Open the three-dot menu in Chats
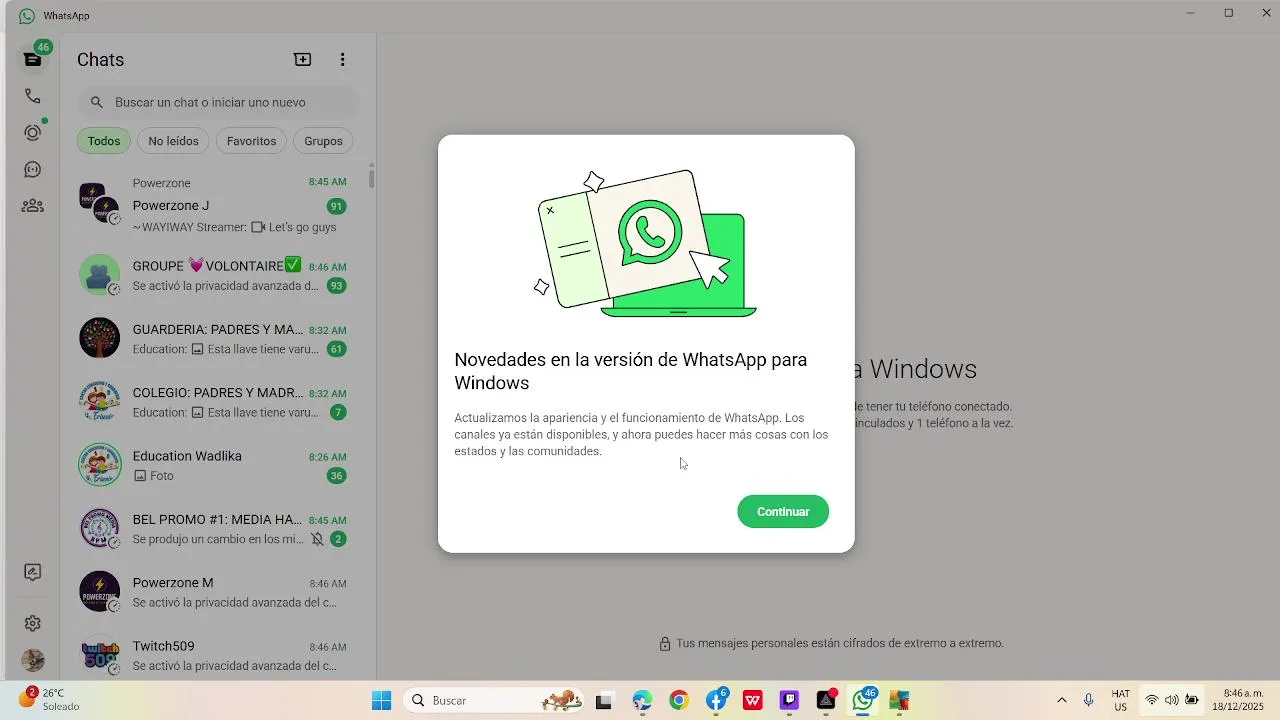The width and height of the screenshot is (1280, 720). (x=342, y=60)
